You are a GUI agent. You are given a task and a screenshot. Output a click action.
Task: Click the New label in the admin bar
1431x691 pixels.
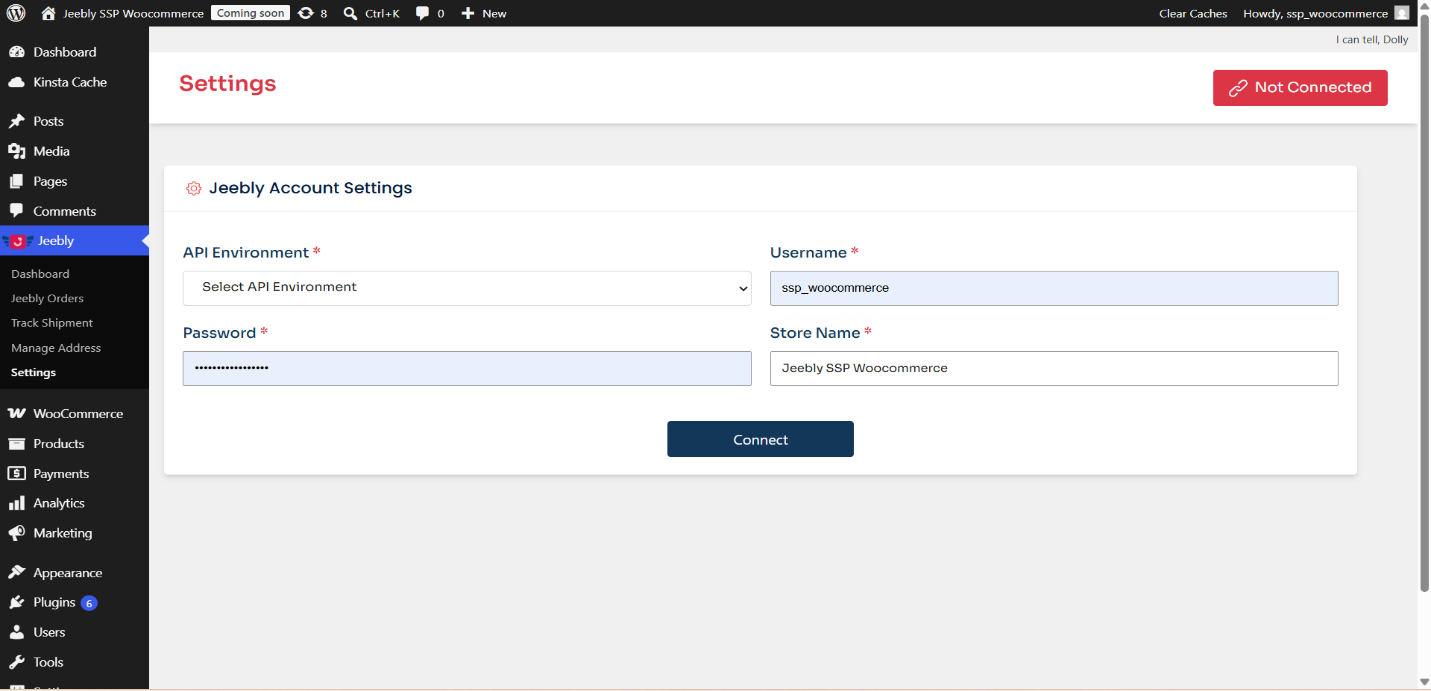point(494,13)
